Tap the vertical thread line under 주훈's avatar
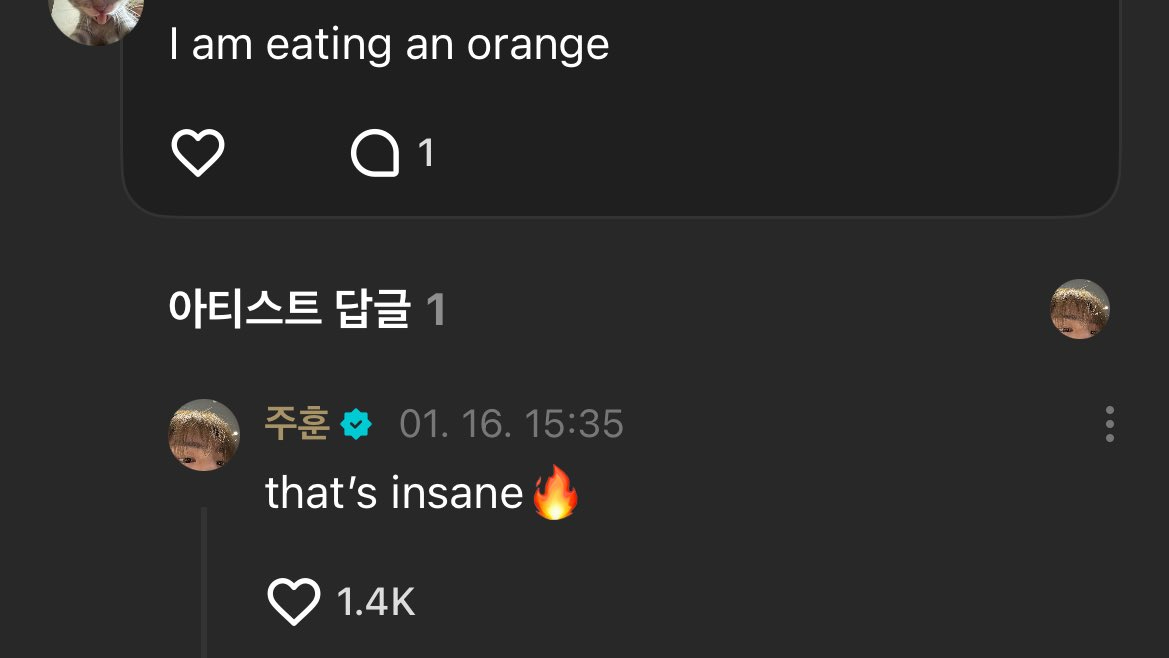Screen dimensions: 1169x658 click(204, 580)
